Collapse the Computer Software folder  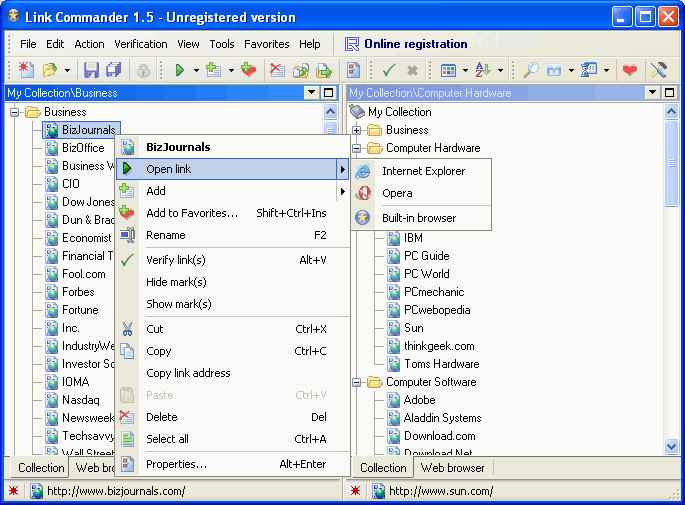[356, 382]
